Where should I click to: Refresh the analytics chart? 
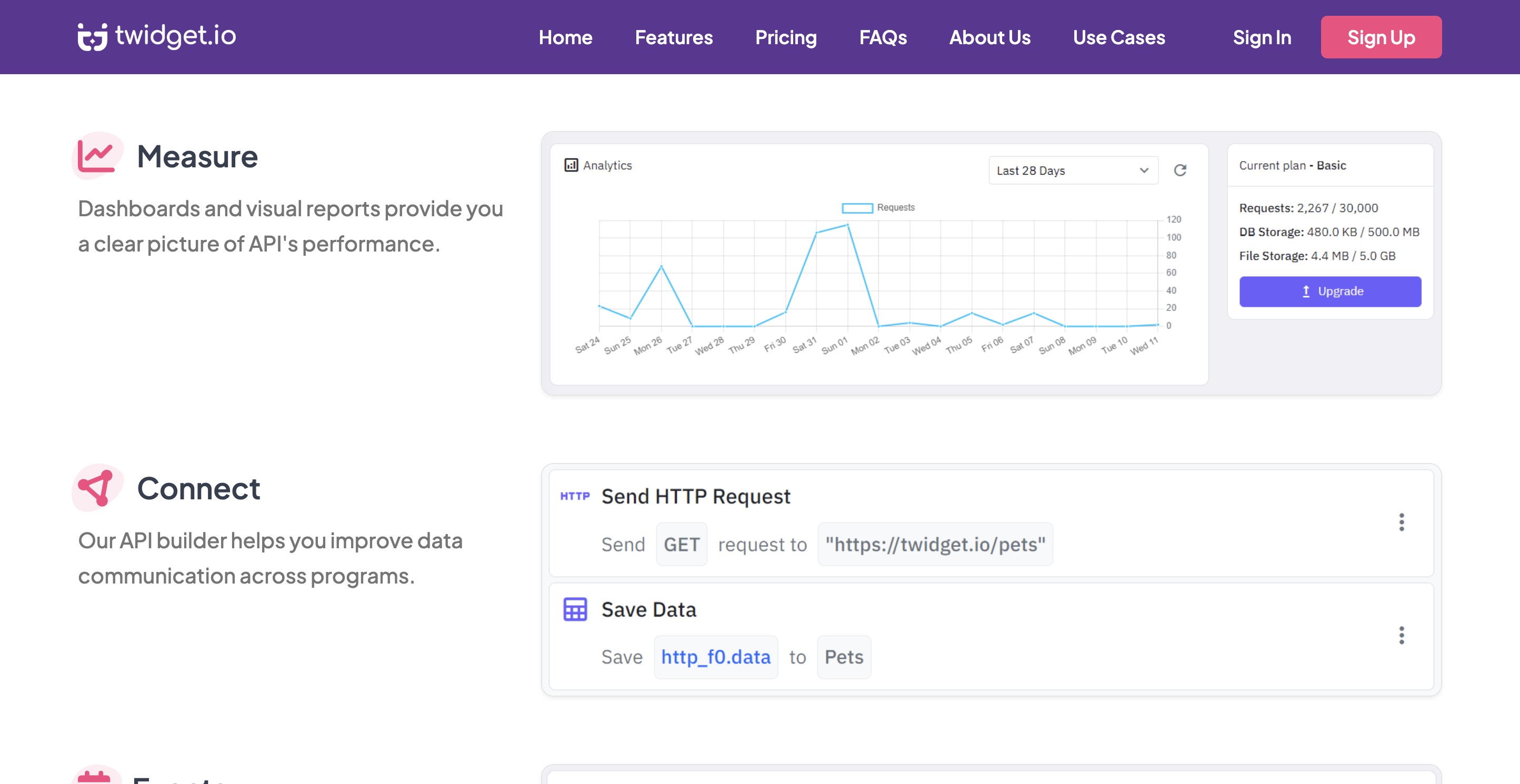coord(1179,170)
